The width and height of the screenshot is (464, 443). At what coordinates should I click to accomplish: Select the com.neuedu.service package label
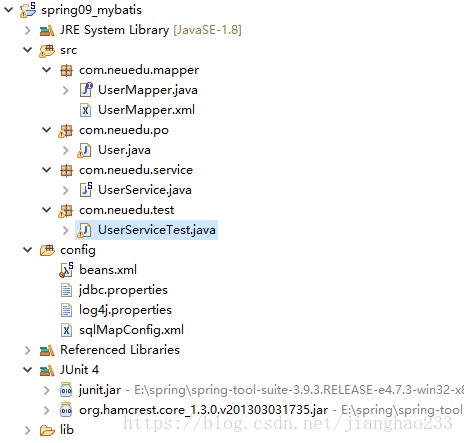[x=136, y=170]
